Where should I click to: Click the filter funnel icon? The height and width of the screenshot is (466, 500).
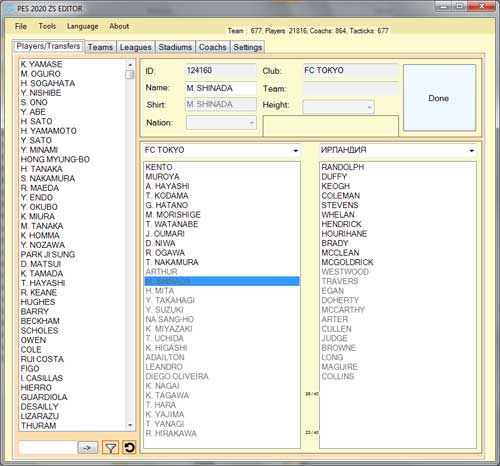111,448
